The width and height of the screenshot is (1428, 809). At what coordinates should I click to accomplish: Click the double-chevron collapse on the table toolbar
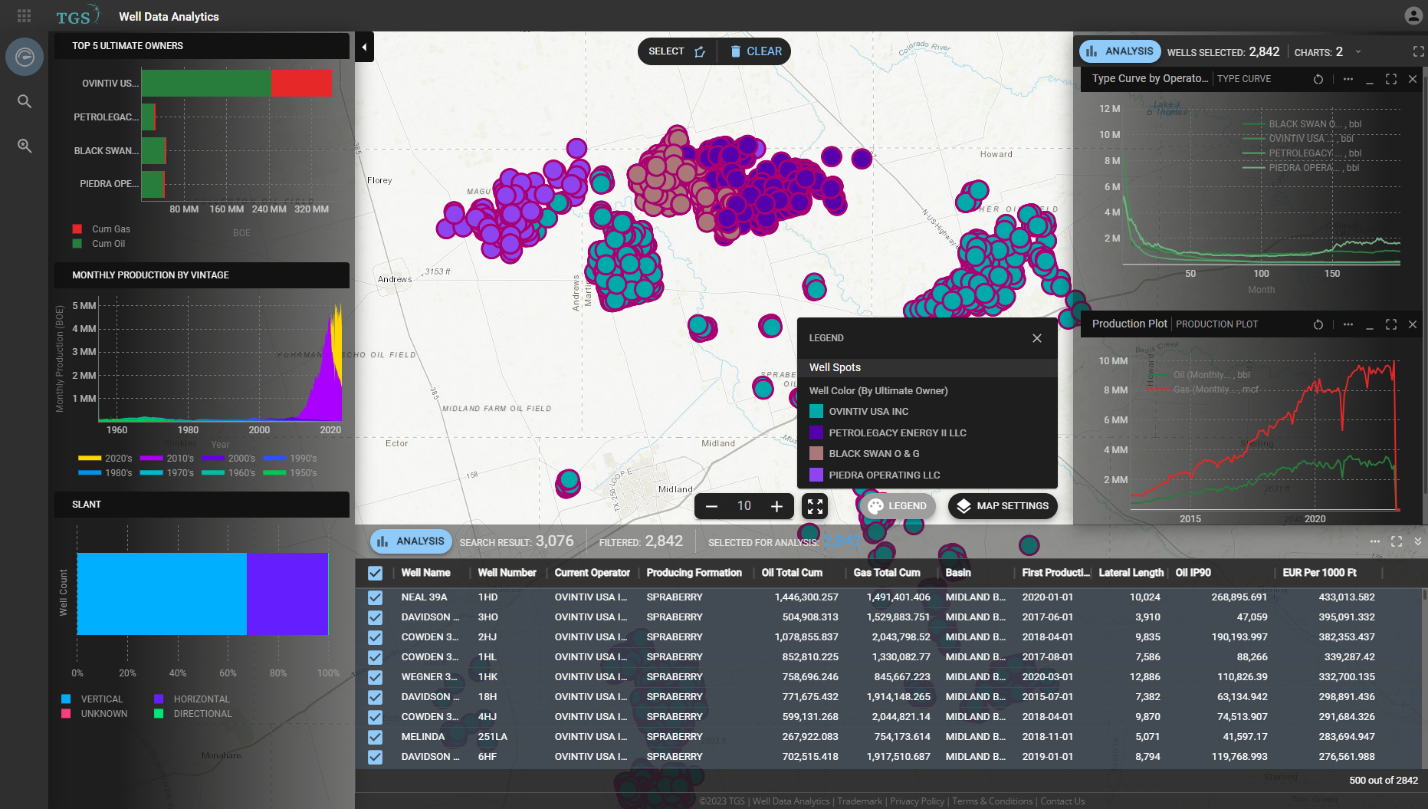(x=1417, y=541)
